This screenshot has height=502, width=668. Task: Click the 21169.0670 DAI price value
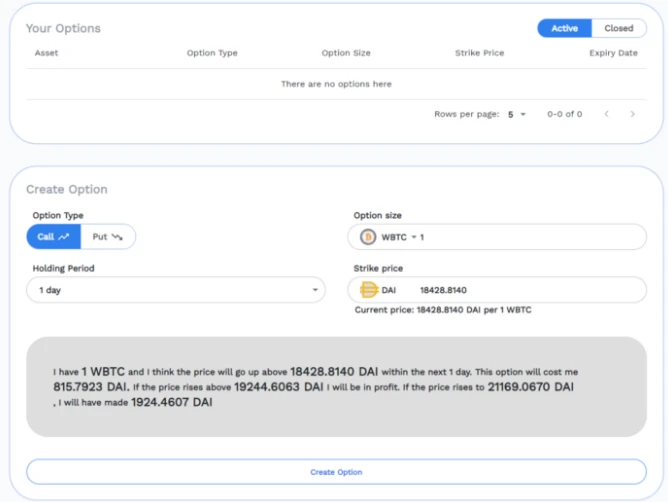[x=531, y=387]
